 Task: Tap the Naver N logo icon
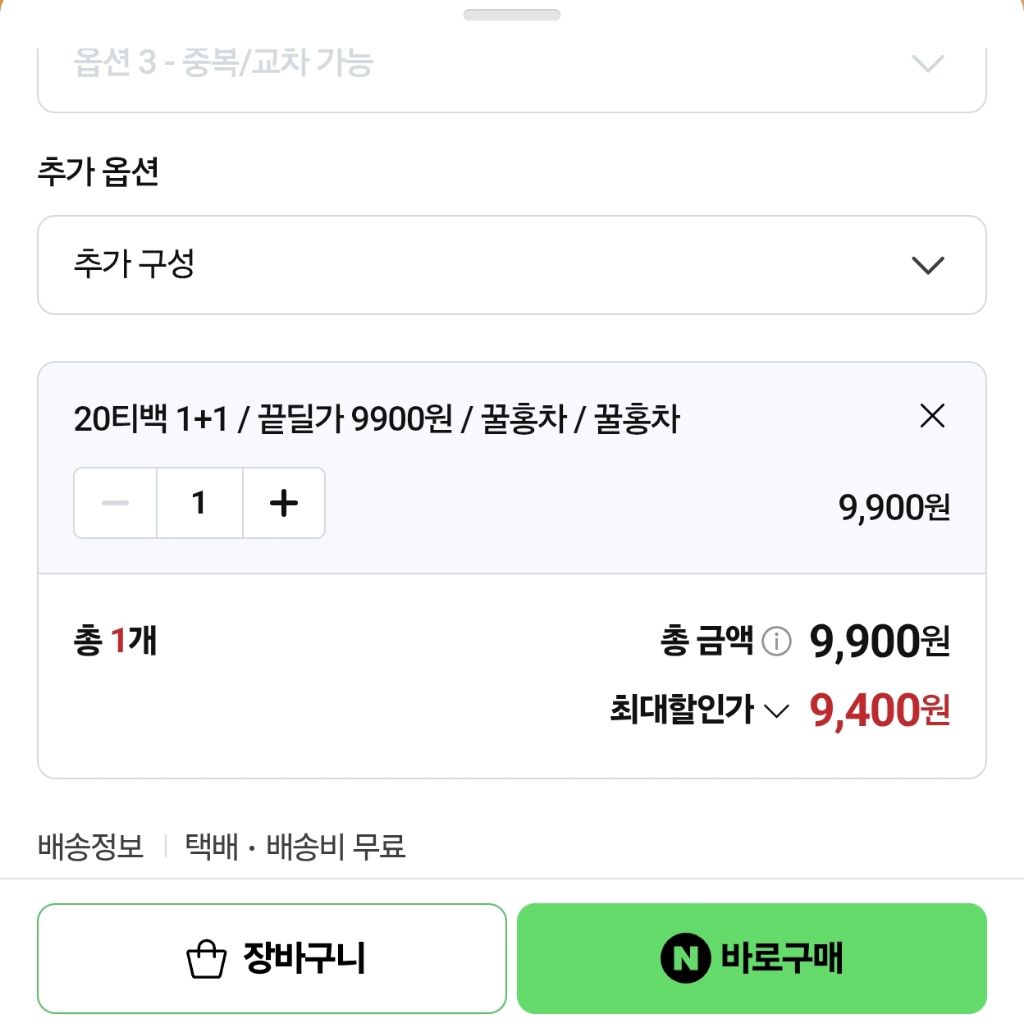pos(685,958)
